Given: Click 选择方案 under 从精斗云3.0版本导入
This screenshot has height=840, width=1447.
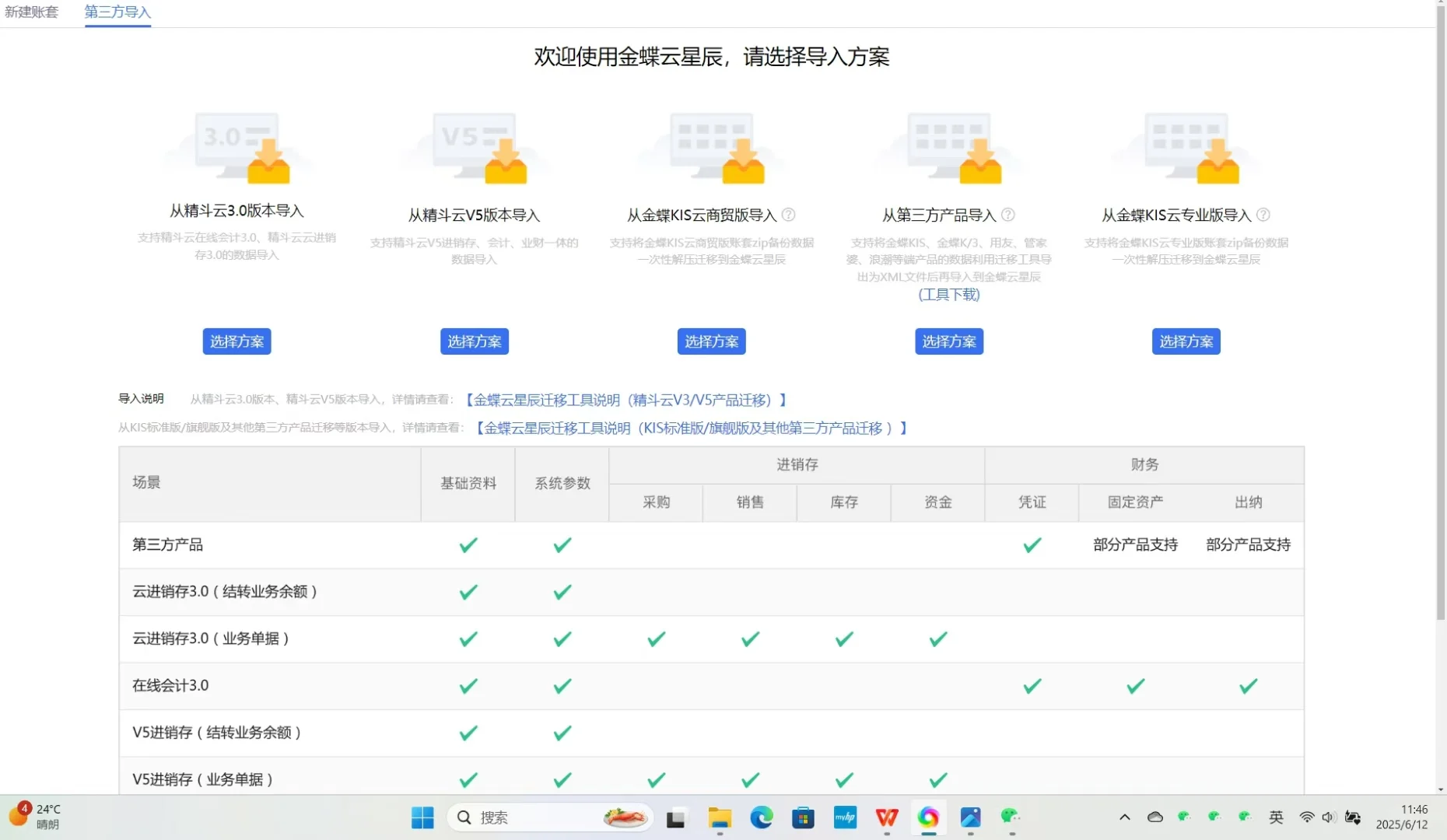Looking at the screenshot, I should 236,341.
